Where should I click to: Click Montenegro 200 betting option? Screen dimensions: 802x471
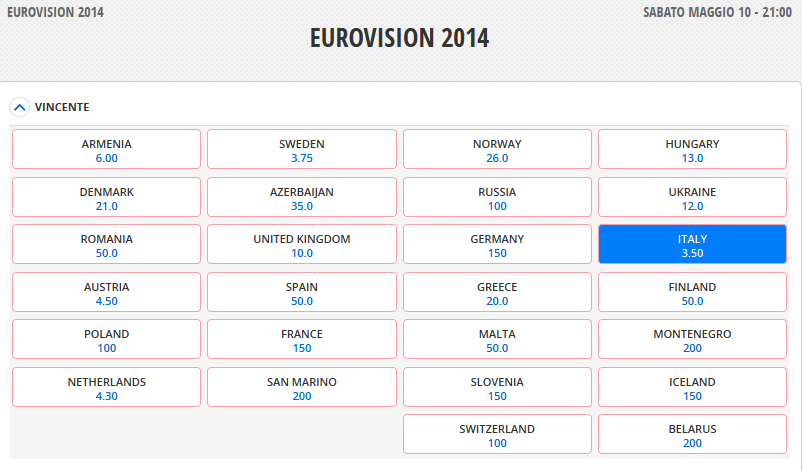point(692,340)
